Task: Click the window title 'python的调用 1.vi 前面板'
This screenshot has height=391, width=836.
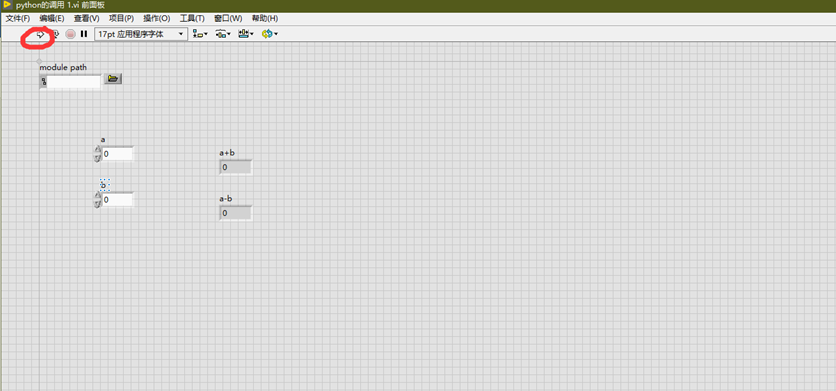Action: [x=60, y=5]
